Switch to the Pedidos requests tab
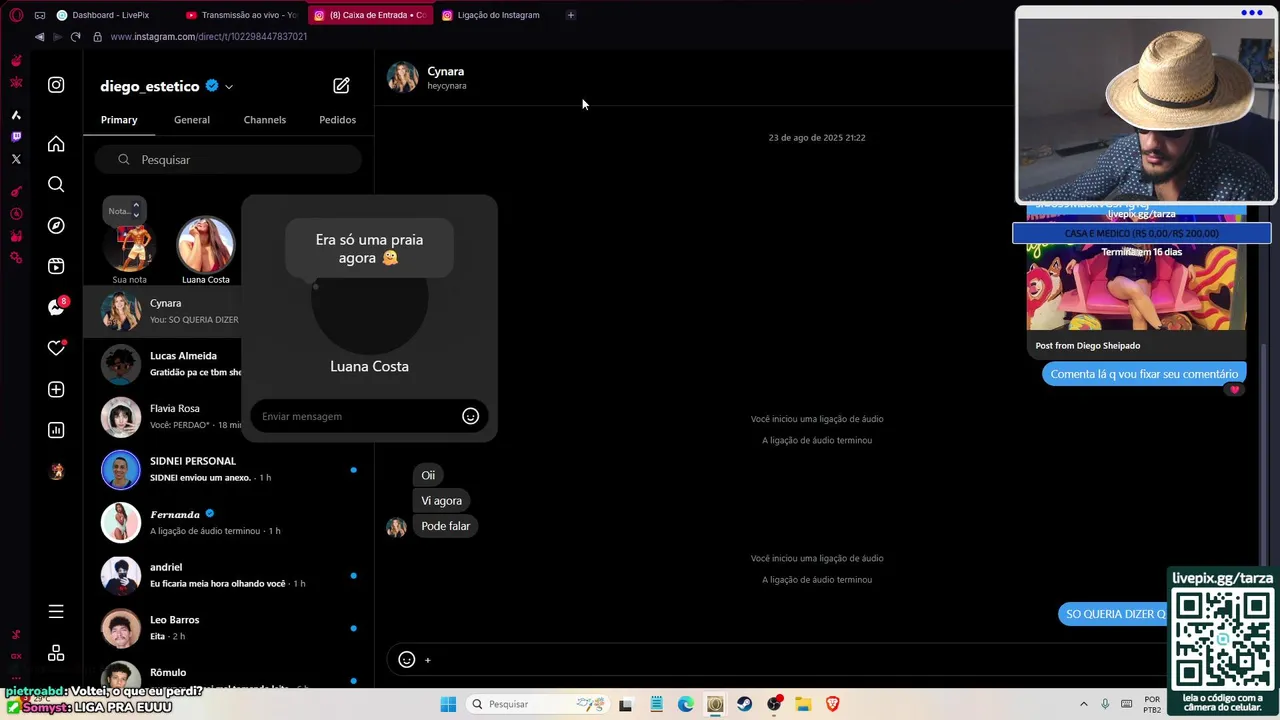This screenshot has height=720, width=1280. (x=337, y=120)
